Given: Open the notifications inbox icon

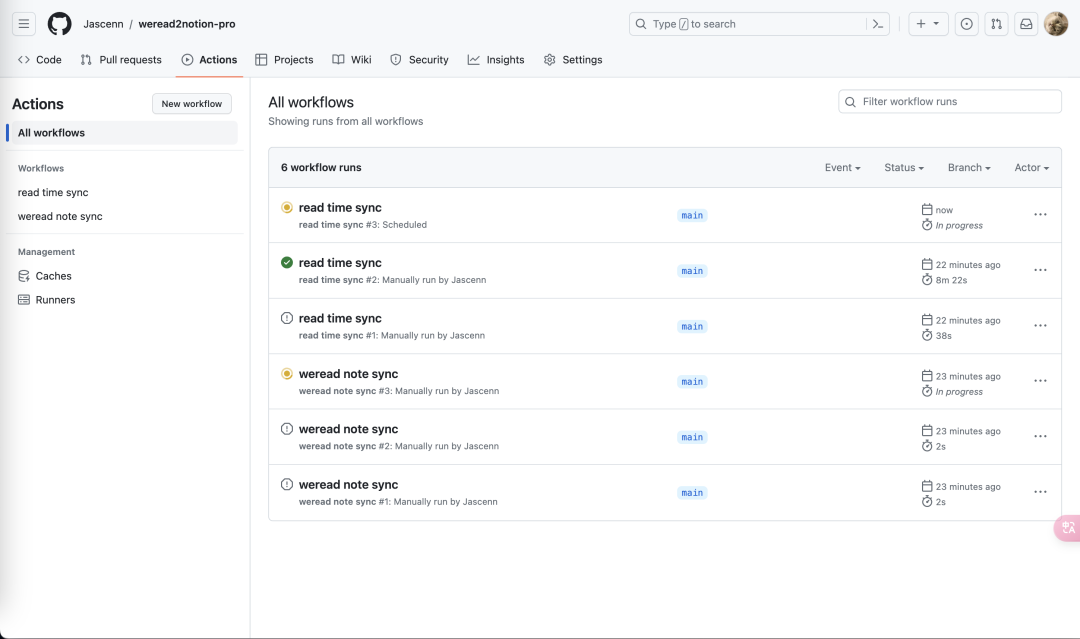Looking at the screenshot, I should [x=1026, y=24].
